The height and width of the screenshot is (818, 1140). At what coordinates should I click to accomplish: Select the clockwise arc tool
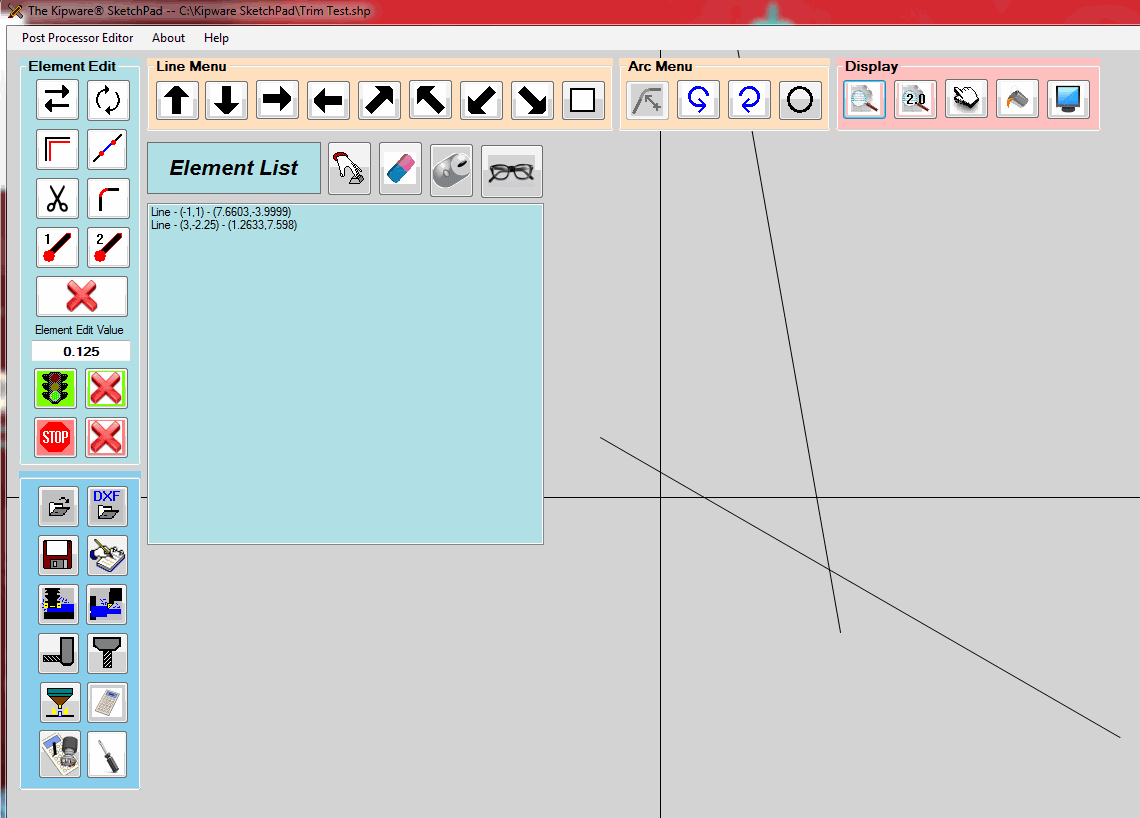(x=749, y=100)
